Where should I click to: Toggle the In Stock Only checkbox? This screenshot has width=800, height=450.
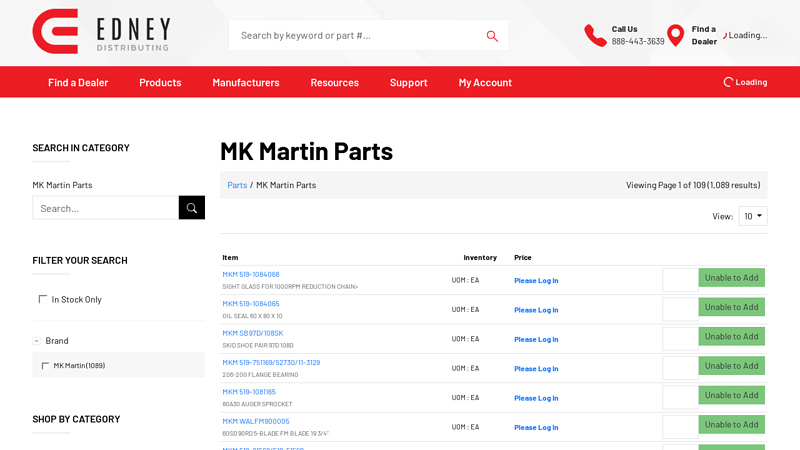tap(43, 299)
